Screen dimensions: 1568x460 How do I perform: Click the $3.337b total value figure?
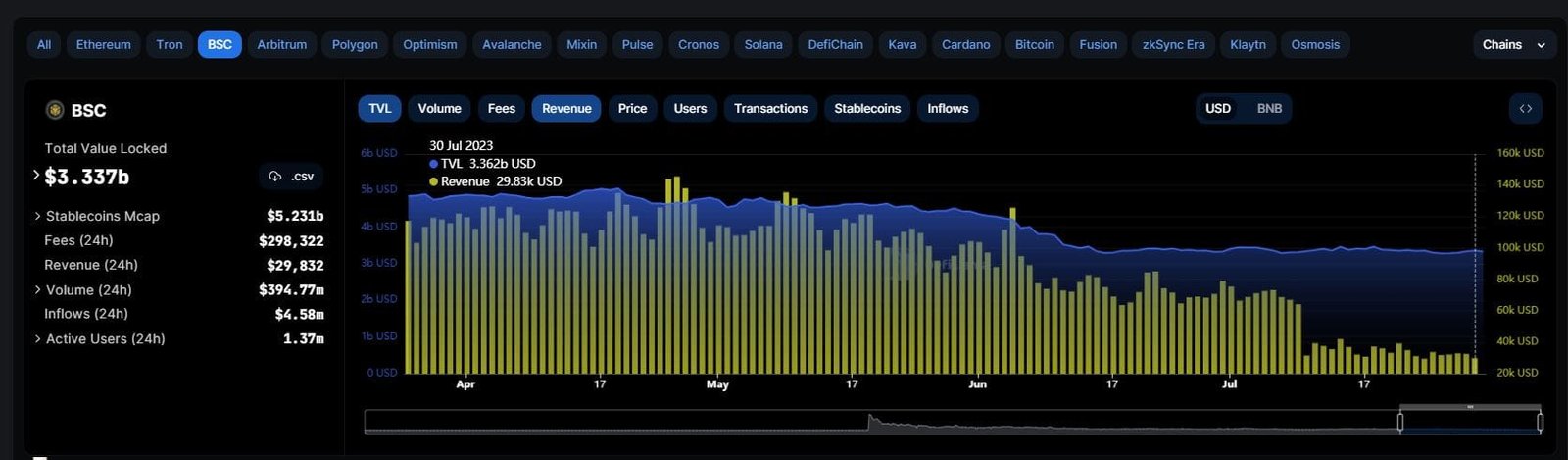pos(86,177)
